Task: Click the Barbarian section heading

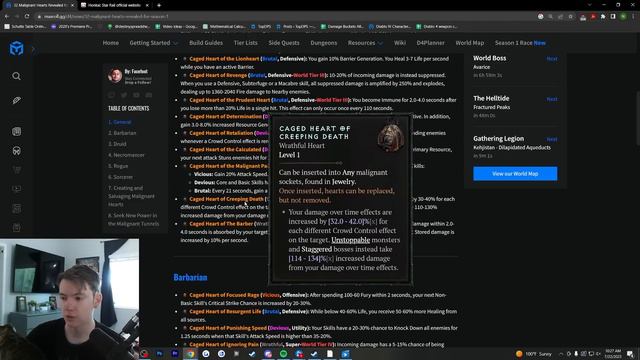Action: (190, 277)
